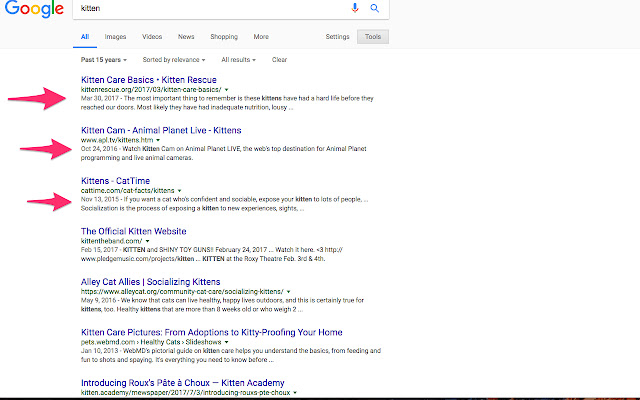Screen dimensions: 640x400
Task: Click the kittenrescue.org green URL text
Action: pos(151,90)
